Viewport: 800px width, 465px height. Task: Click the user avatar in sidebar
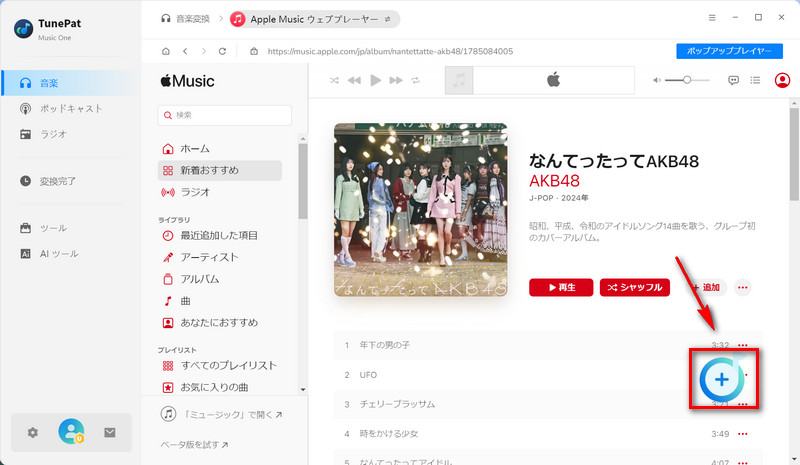[71, 431]
